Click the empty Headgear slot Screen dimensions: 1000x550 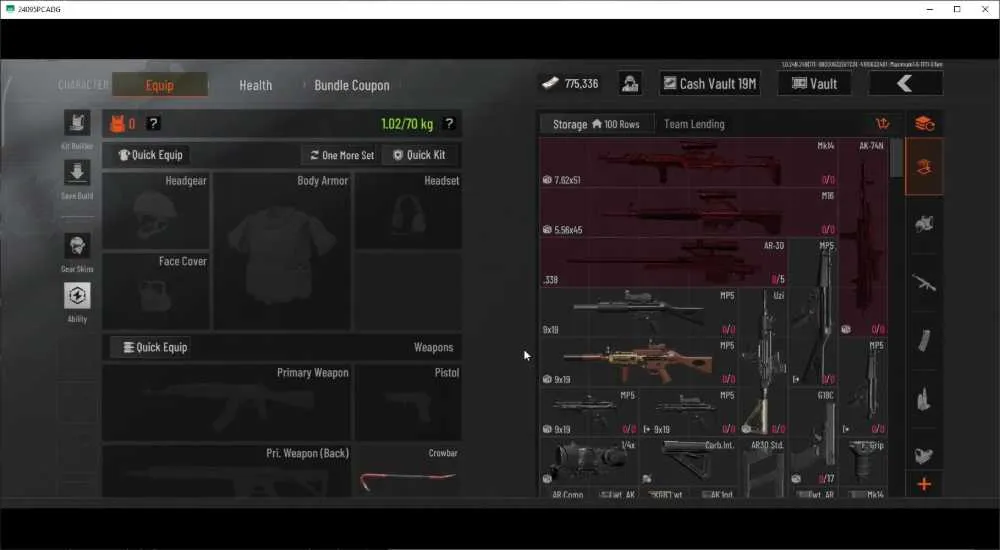point(156,211)
